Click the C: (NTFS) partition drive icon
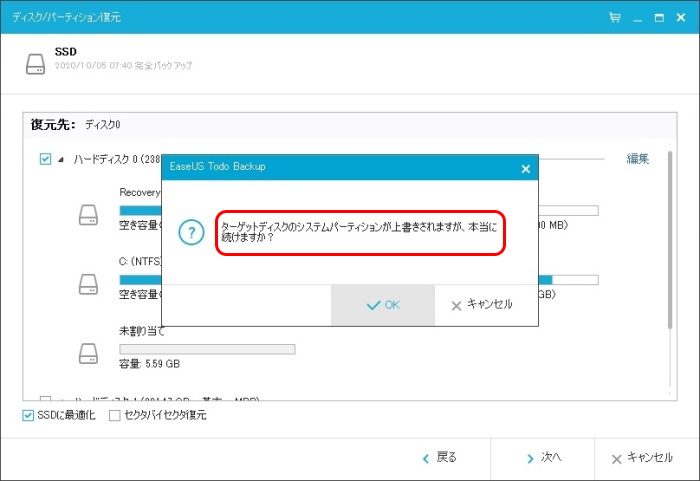 (88, 284)
